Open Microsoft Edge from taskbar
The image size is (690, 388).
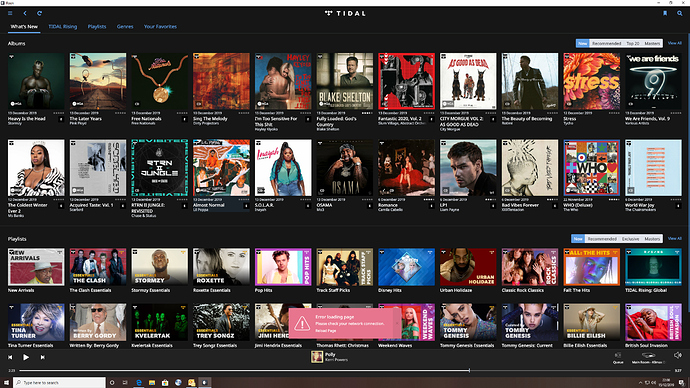click(x=139, y=383)
